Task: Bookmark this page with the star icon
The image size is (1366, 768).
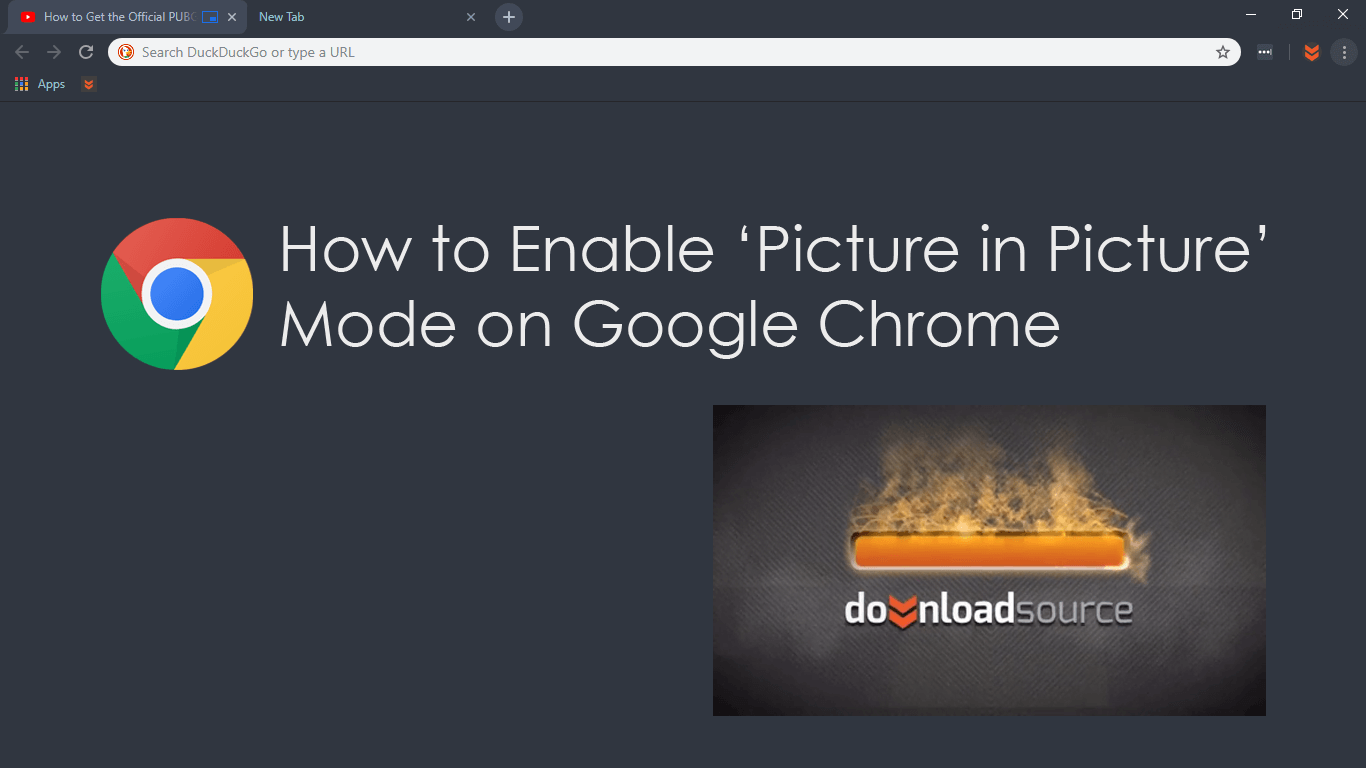Action: tap(1223, 52)
